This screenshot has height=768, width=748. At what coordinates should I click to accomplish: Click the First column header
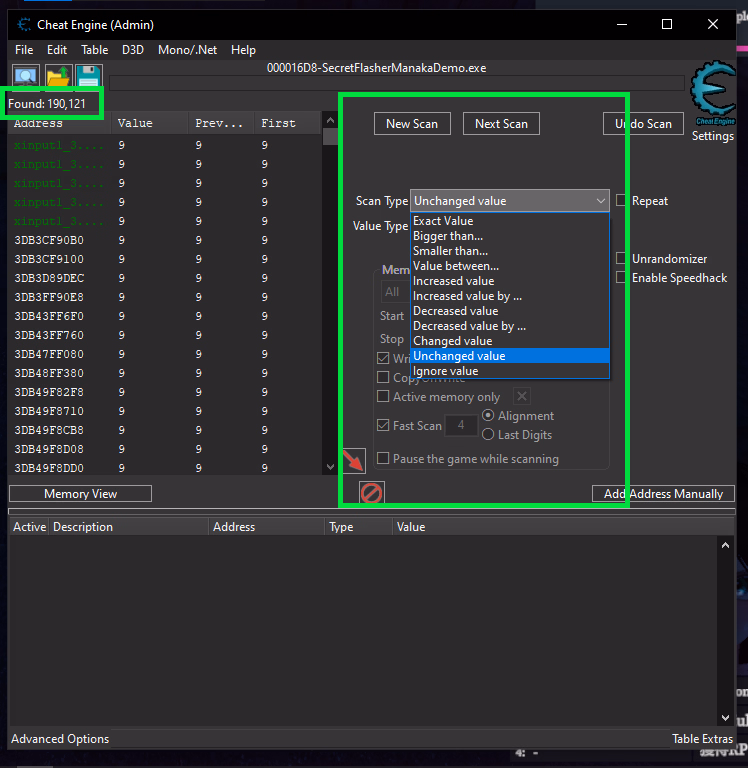pyautogui.click(x=288, y=123)
